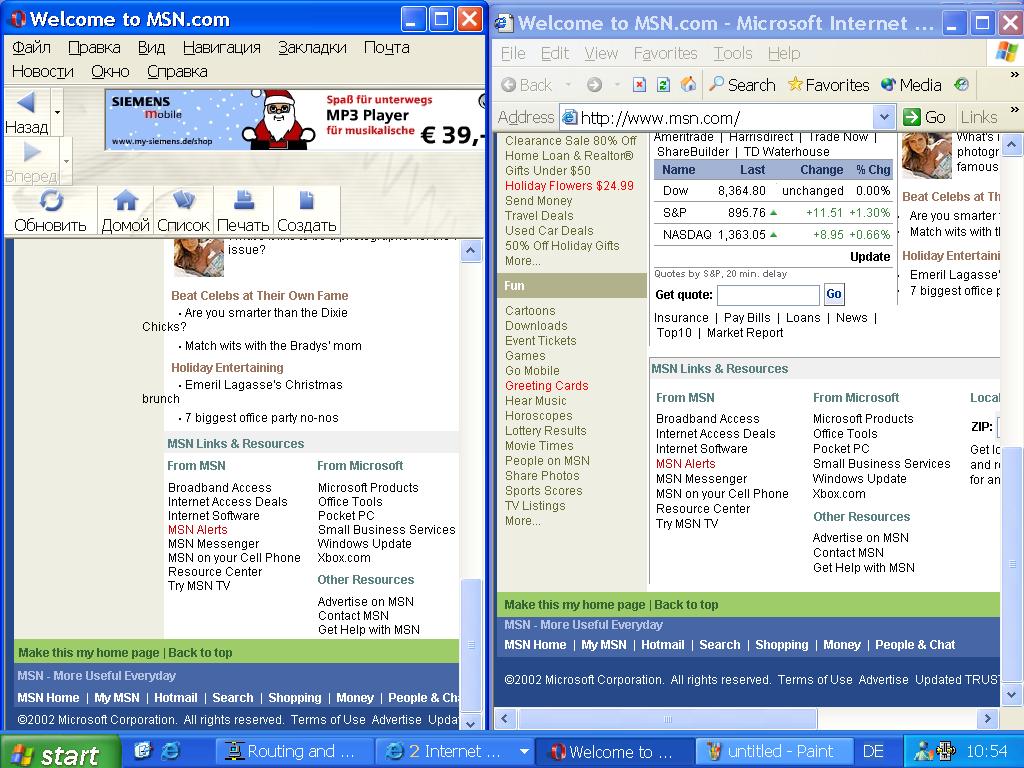The image size is (1024, 768).
Task: Open the Back button dropdown arrow in IE
Action: (568, 85)
